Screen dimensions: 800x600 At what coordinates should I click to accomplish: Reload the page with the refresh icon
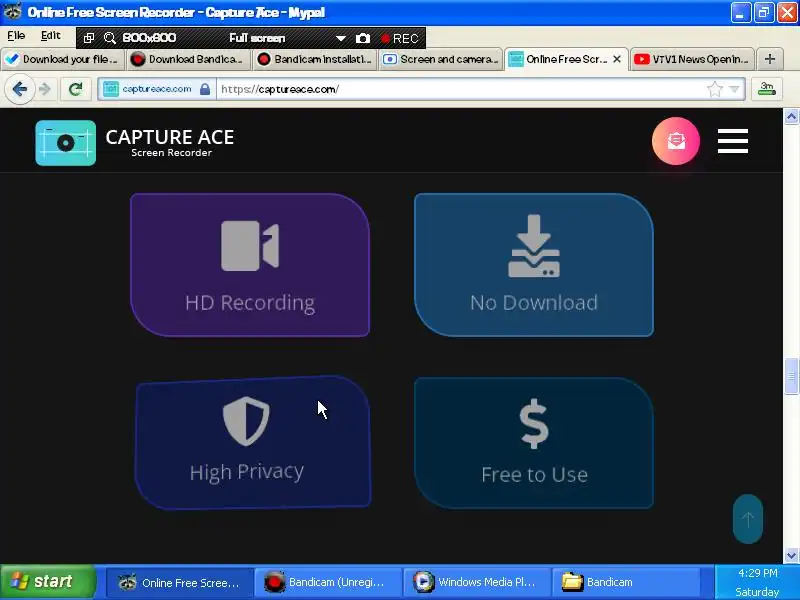(x=76, y=89)
